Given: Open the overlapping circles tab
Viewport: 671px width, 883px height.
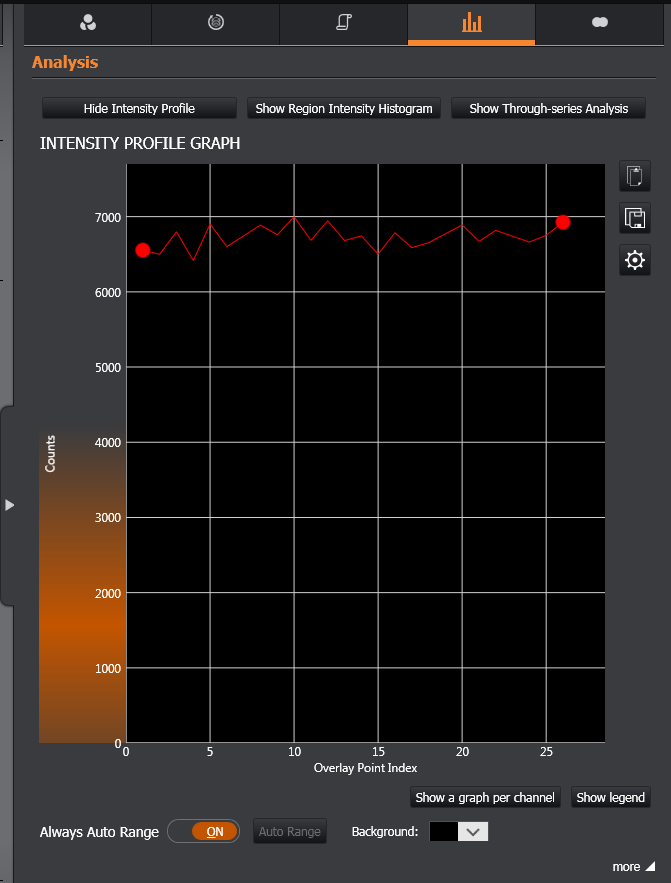Looking at the screenshot, I should [x=600, y=22].
